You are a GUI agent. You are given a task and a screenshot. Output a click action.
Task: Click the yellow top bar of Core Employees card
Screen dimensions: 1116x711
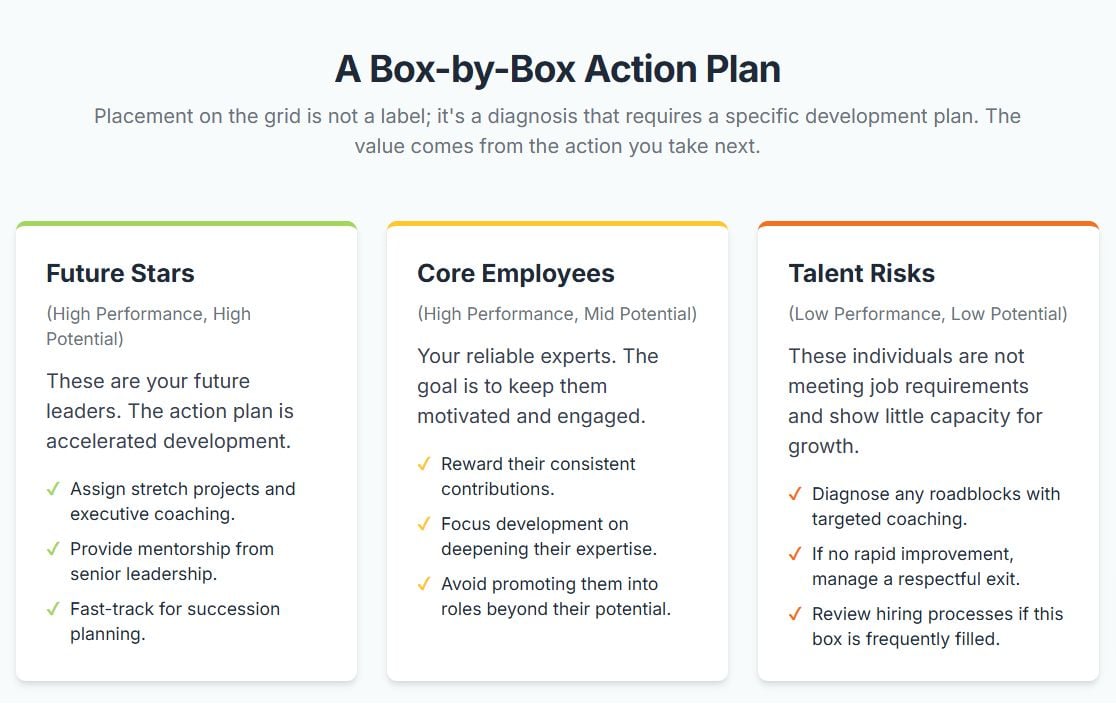click(x=557, y=223)
